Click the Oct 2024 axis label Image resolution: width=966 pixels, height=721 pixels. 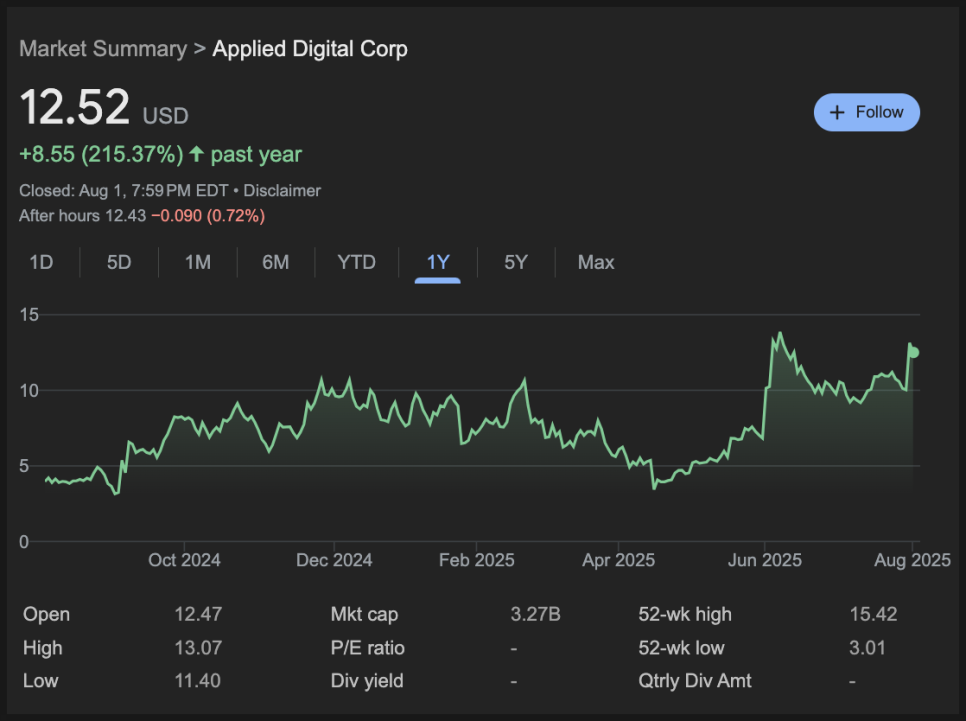184,560
